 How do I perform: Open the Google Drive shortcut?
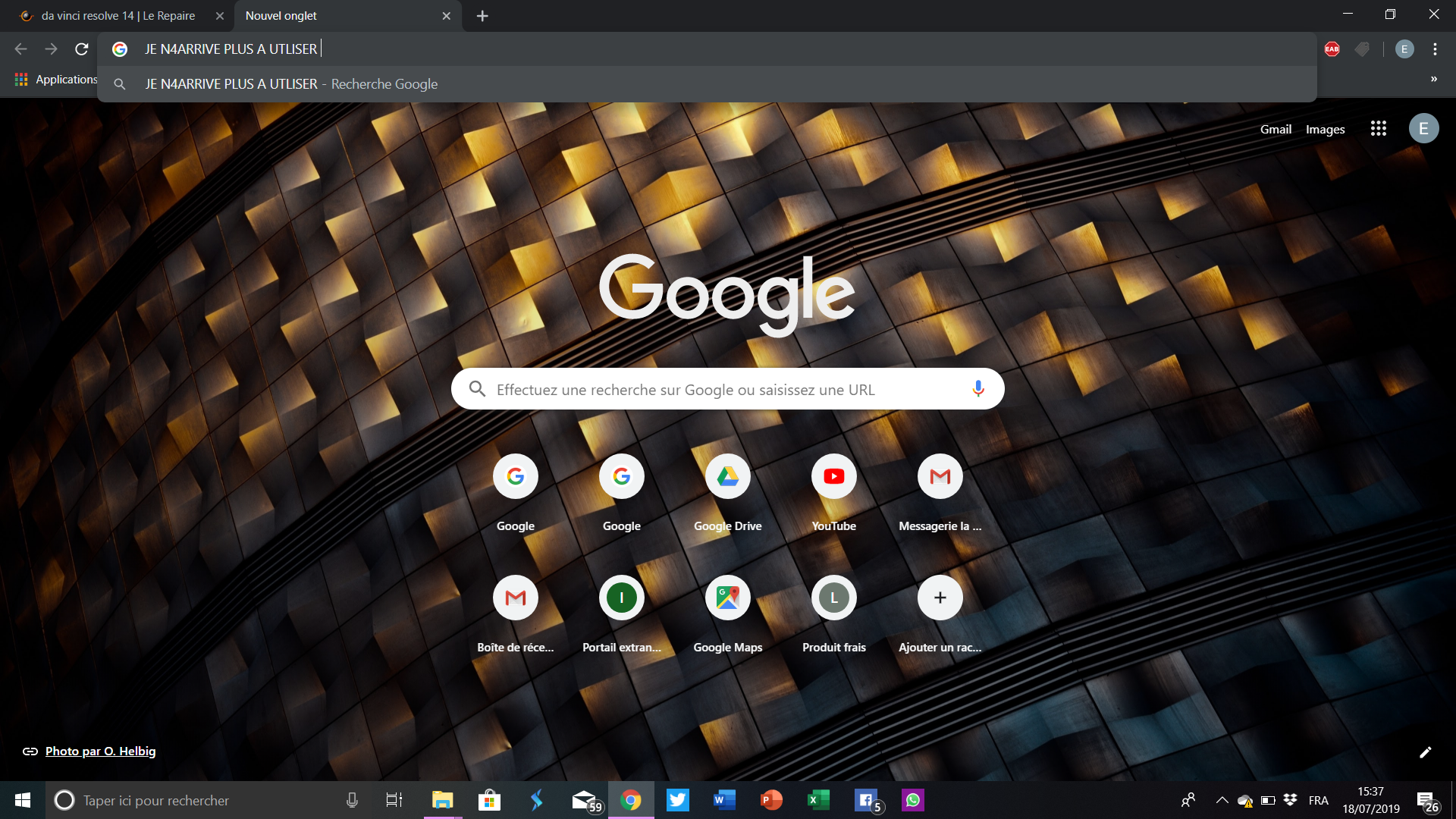[728, 493]
